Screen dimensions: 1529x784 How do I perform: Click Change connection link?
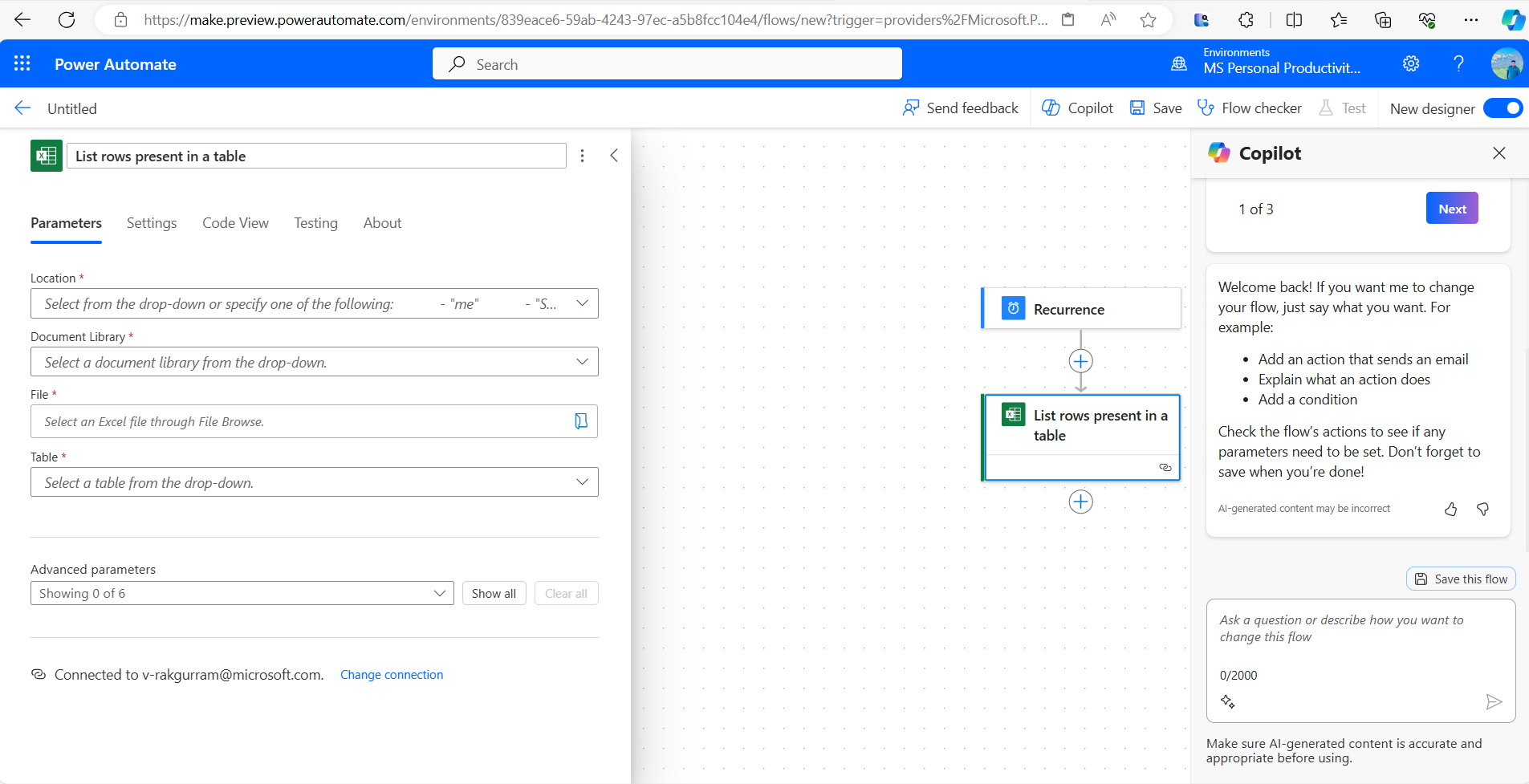pyautogui.click(x=392, y=675)
